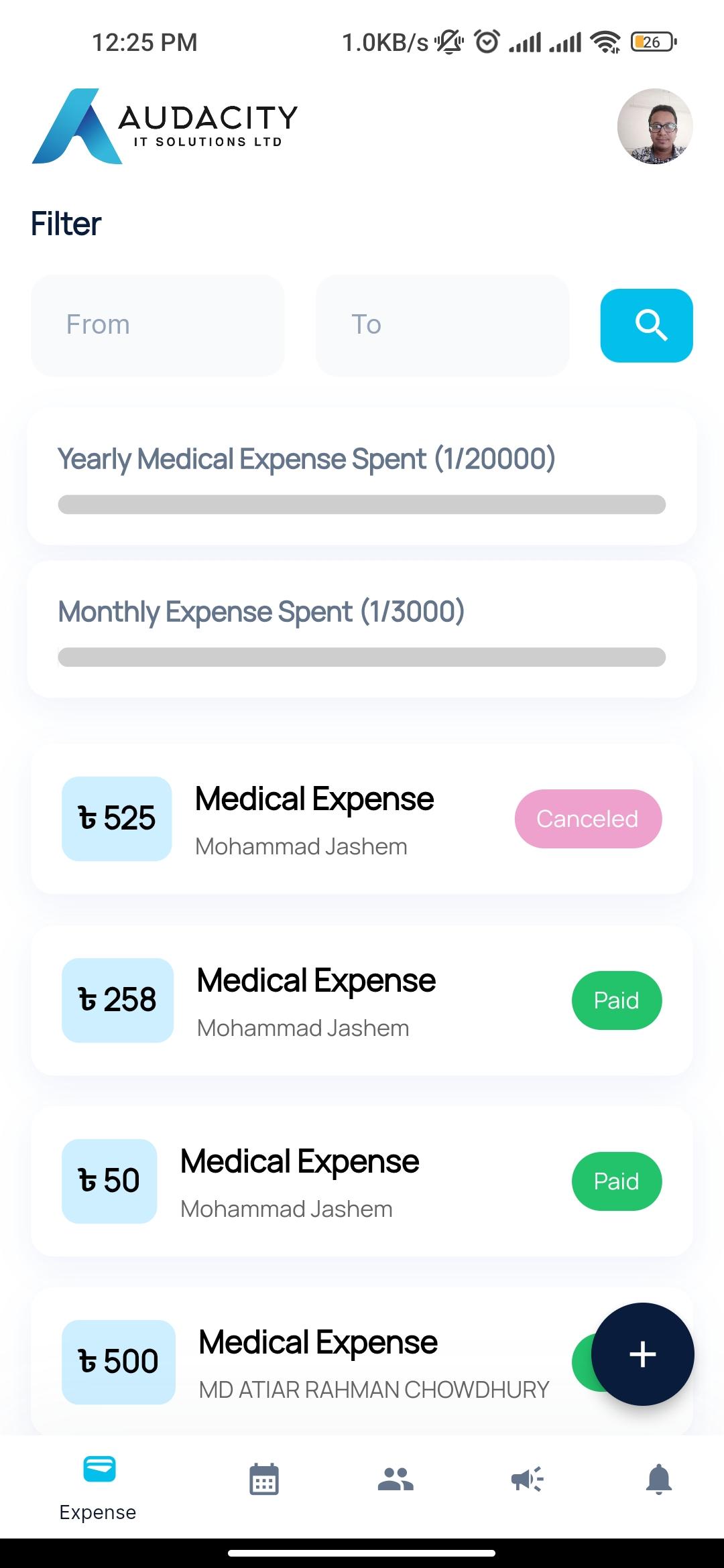Open the announcements megaphone icon
This screenshot has width=724, height=1568.
tap(527, 1479)
